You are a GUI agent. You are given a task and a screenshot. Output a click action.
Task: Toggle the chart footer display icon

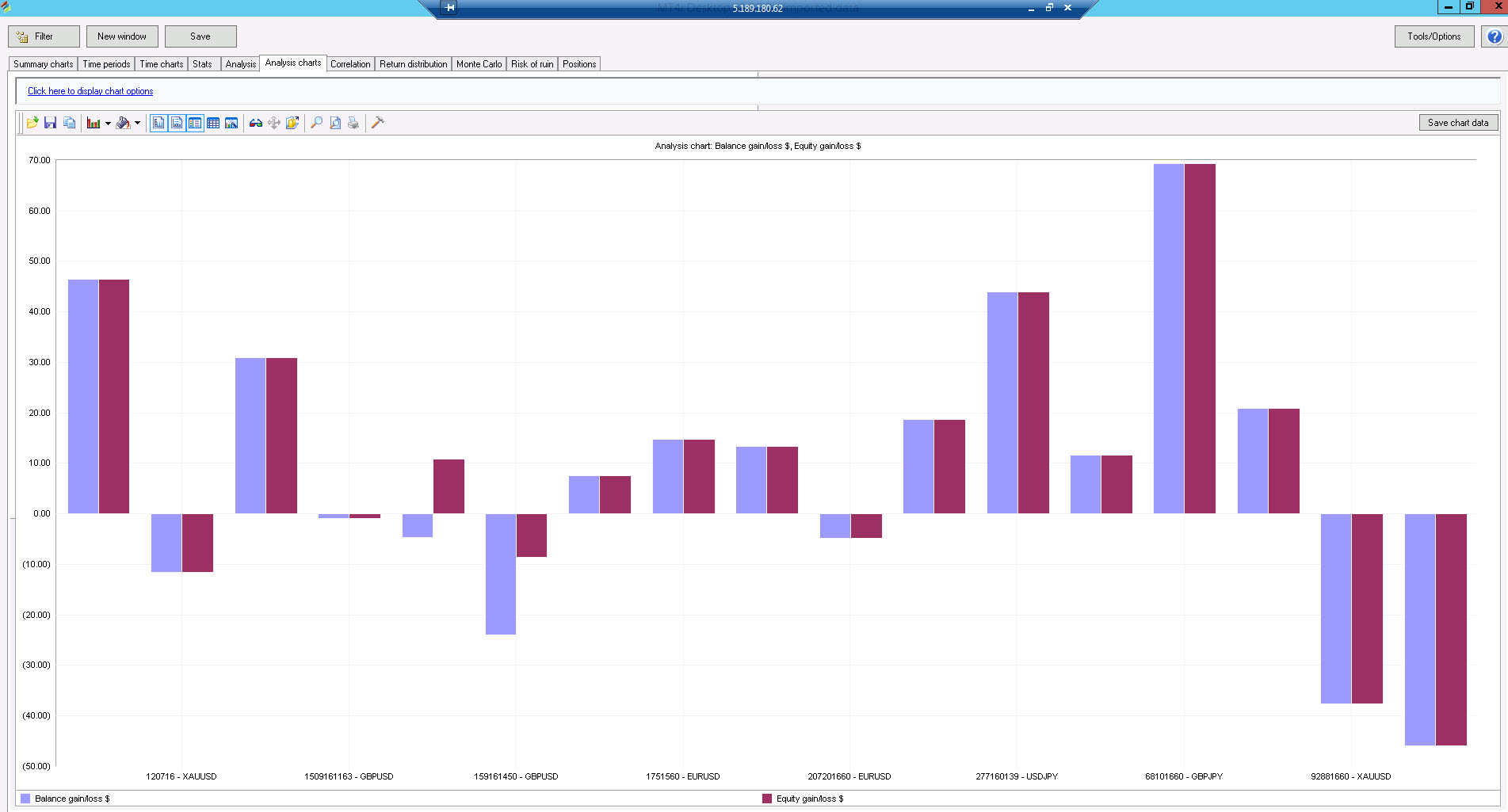pos(177,123)
